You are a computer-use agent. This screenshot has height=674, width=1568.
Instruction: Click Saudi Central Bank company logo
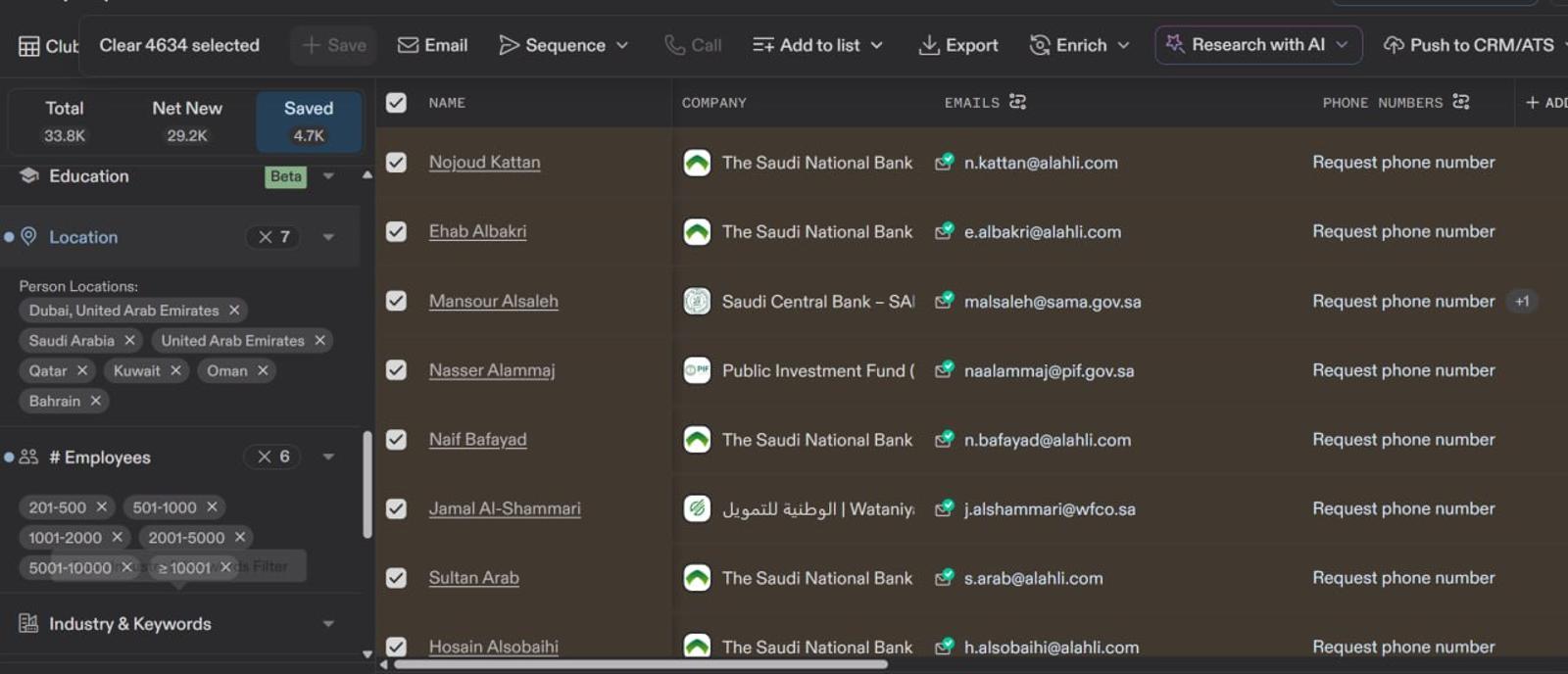[x=697, y=301]
